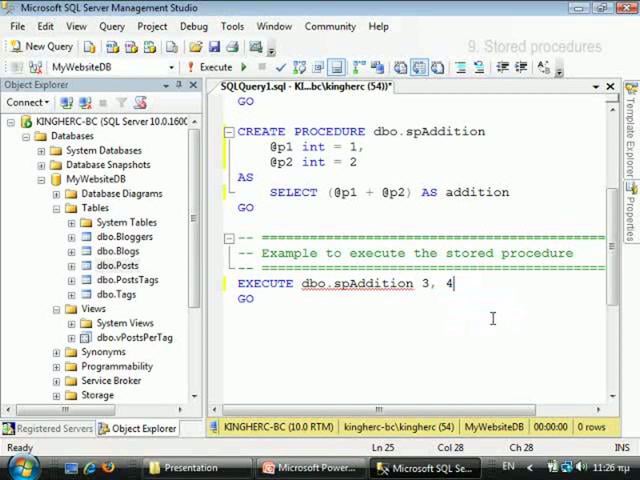
Task: Toggle Include Actual Execution Plan
Action: point(359,67)
